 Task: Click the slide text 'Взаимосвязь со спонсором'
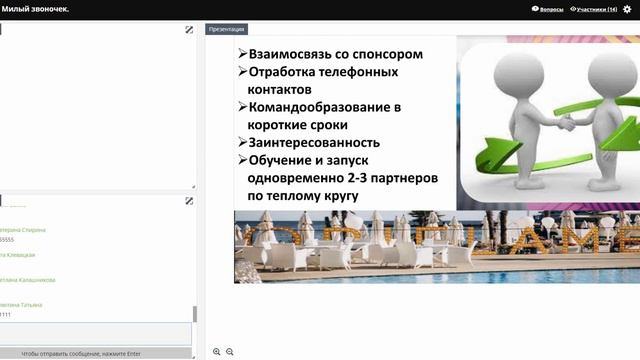click(336, 54)
